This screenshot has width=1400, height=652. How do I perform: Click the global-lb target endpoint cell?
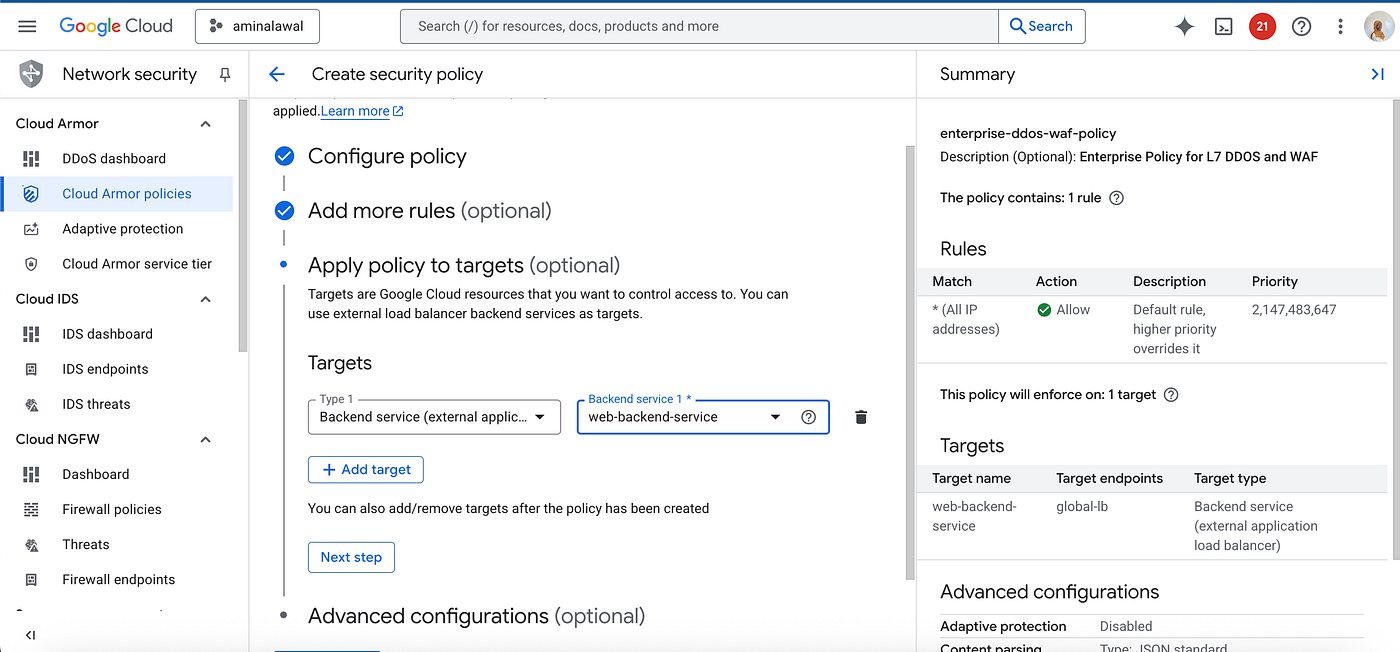tap(1082, 507)
